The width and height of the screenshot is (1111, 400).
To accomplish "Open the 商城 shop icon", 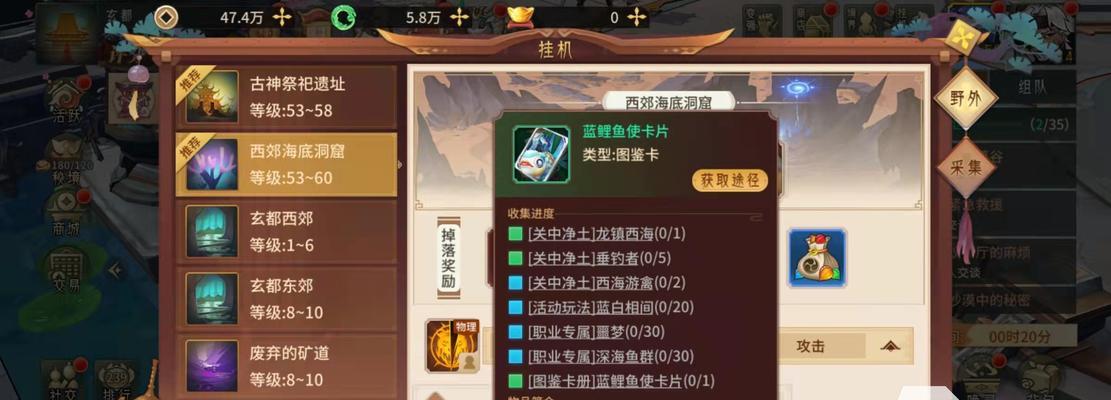I will (x=67, y=211).
